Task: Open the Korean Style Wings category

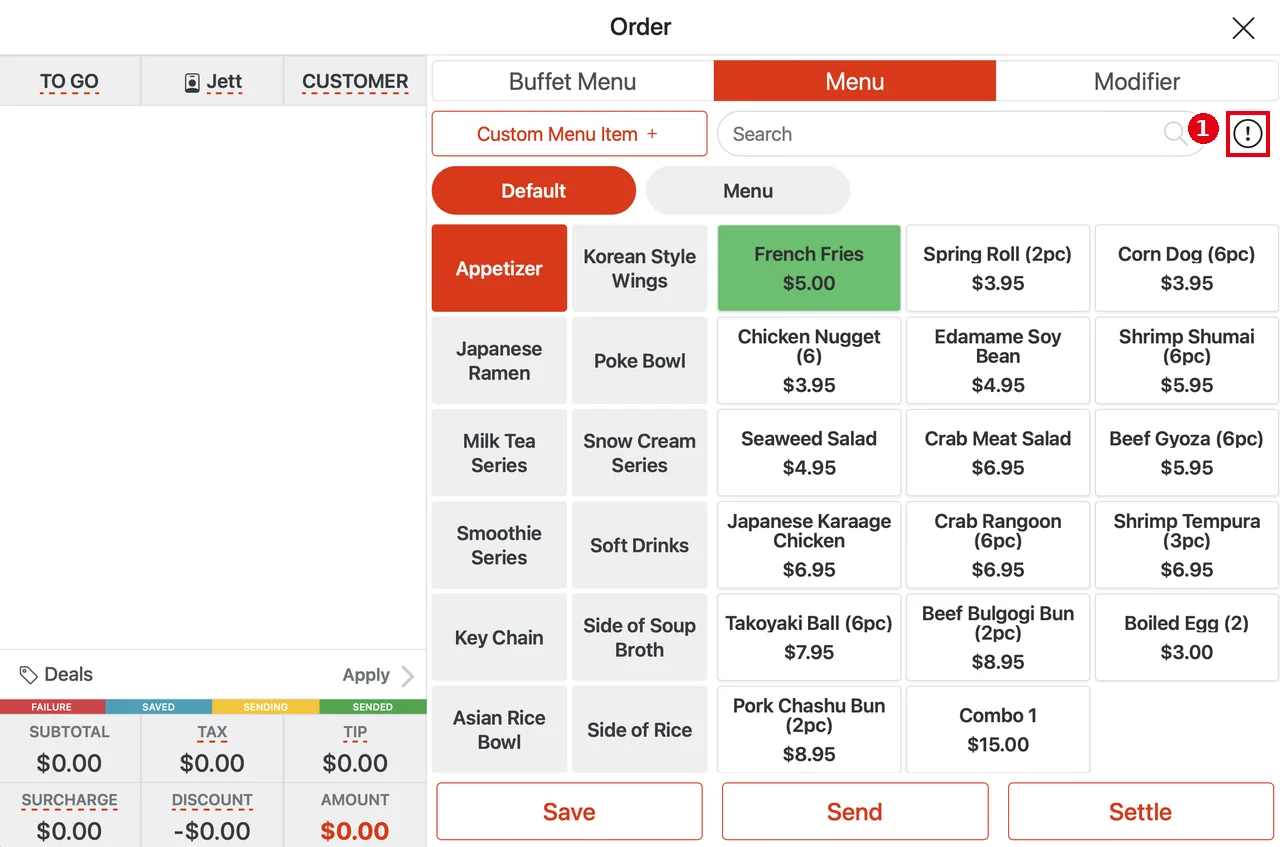Action: coord(640,268)
